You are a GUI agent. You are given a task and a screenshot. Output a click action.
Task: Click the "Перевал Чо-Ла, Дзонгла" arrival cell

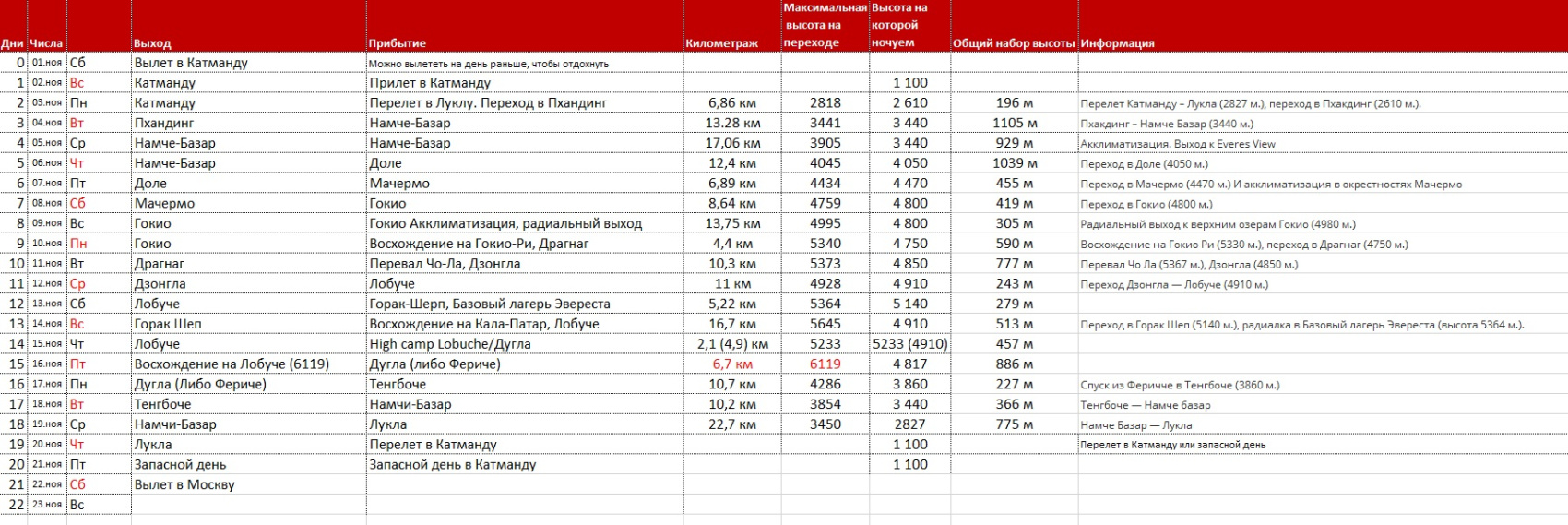445,264
